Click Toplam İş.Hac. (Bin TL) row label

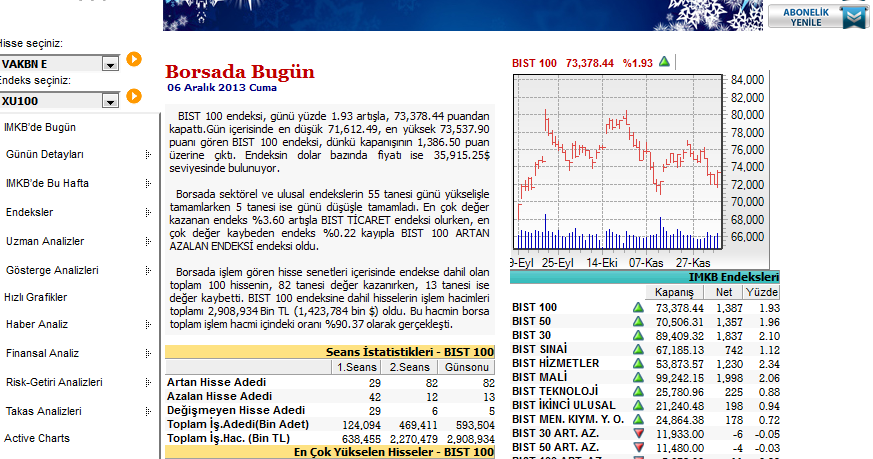pos(228,438)
